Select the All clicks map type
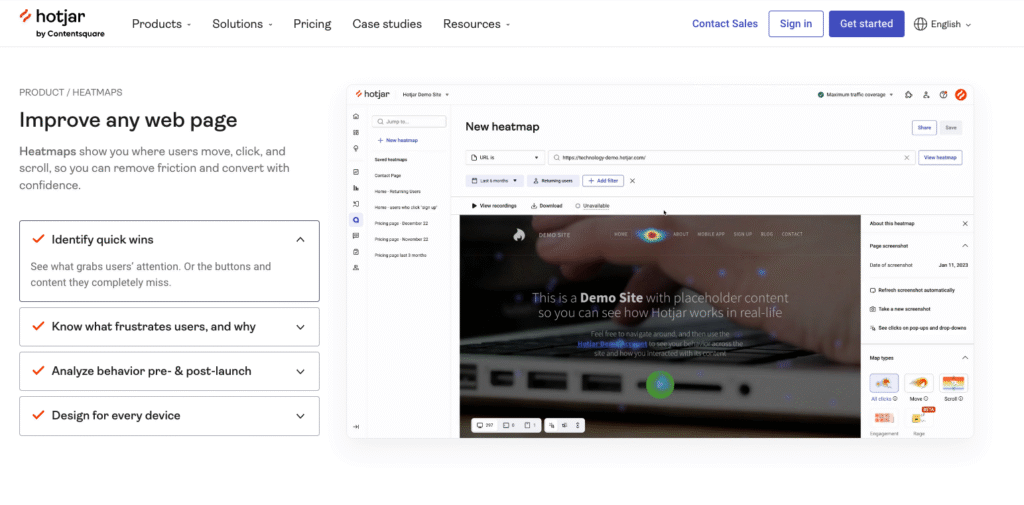 click(x=884, y=383)
